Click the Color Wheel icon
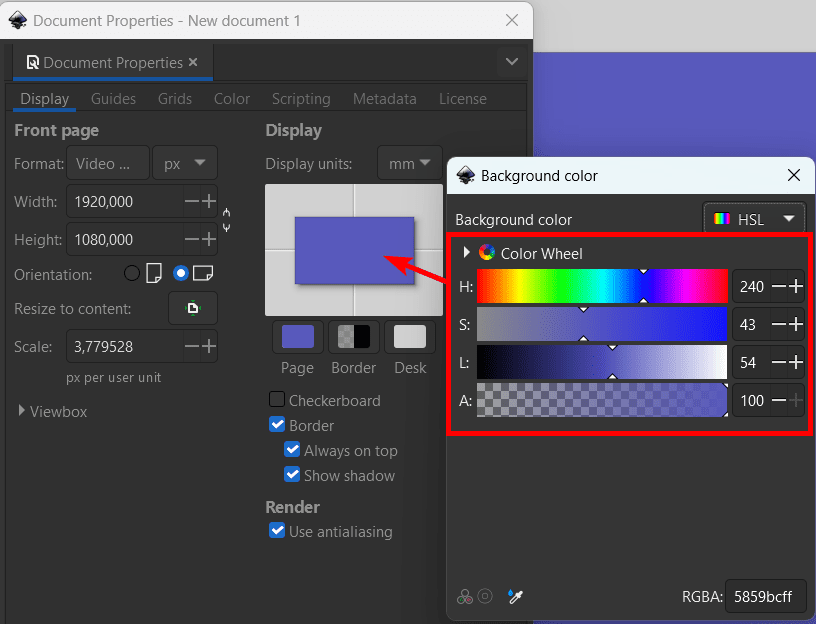 coord(487,253)
